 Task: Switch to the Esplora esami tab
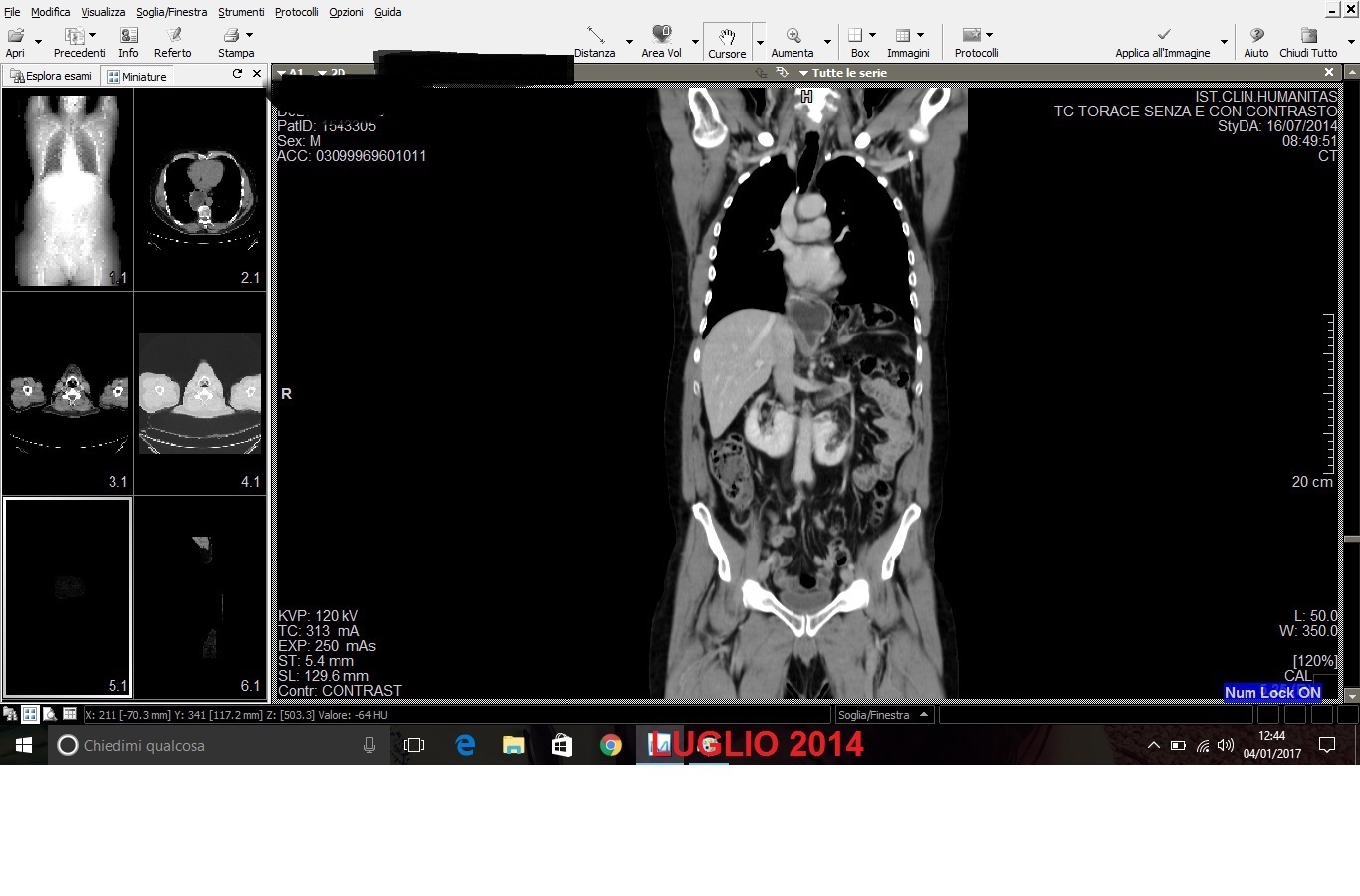(x=51, y=76)
